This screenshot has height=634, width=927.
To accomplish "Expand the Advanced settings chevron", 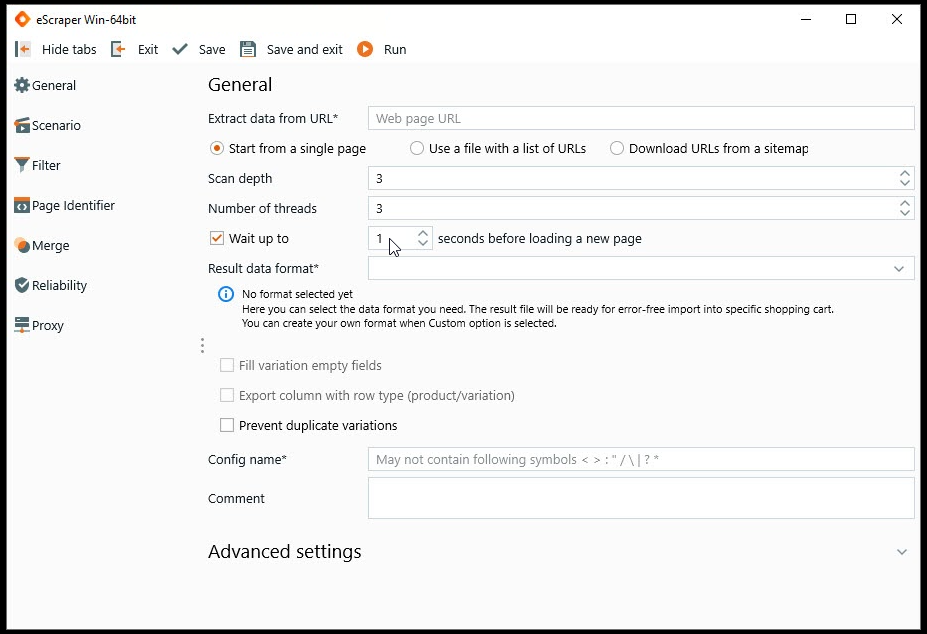I will click(x=902, y=552).
